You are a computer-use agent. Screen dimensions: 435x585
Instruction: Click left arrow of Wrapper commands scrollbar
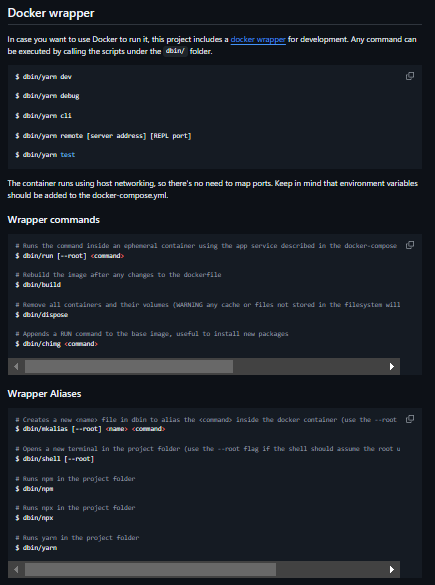tap(16, 366)
